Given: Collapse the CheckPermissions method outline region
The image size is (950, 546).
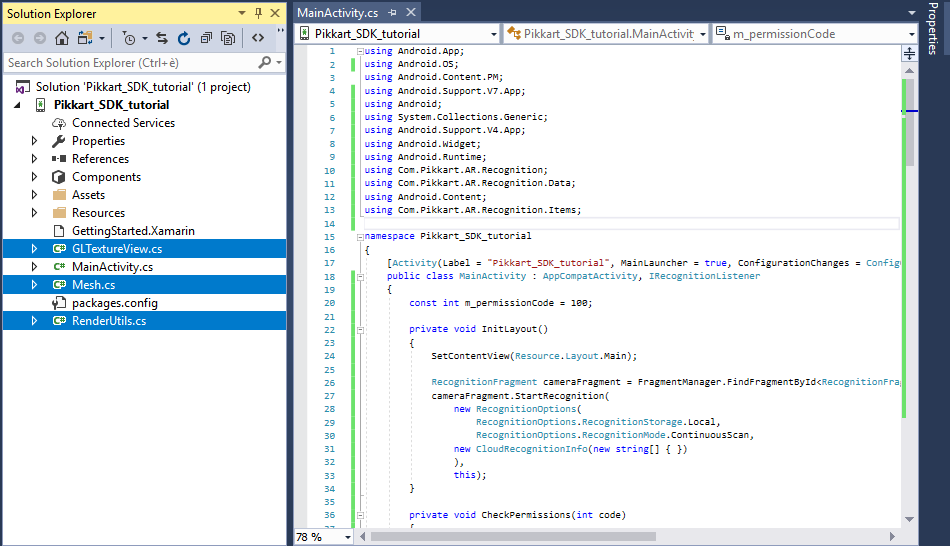Looking at the screenshot, I should 360,516.
